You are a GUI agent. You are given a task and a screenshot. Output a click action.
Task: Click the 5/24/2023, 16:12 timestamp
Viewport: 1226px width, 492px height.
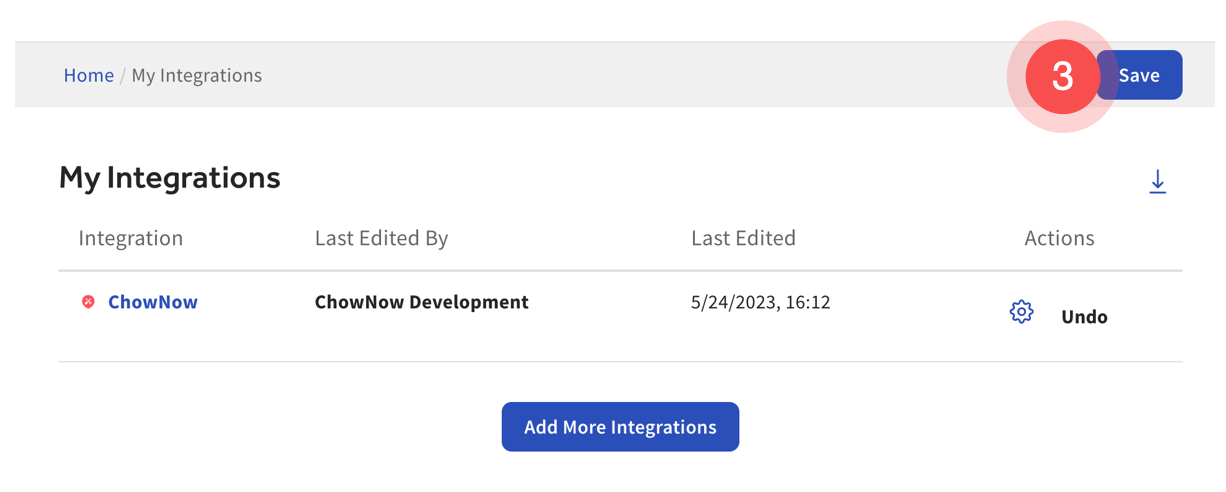[760, 302]
